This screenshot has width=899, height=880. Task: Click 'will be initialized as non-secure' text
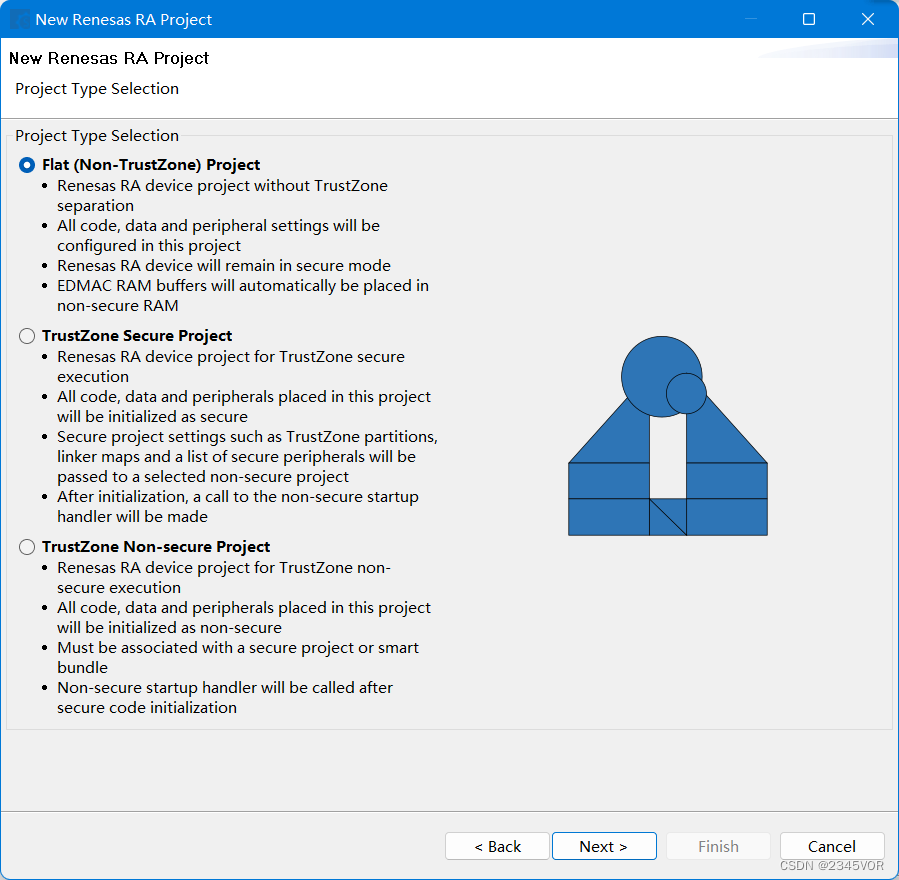[x=169, y=628]
